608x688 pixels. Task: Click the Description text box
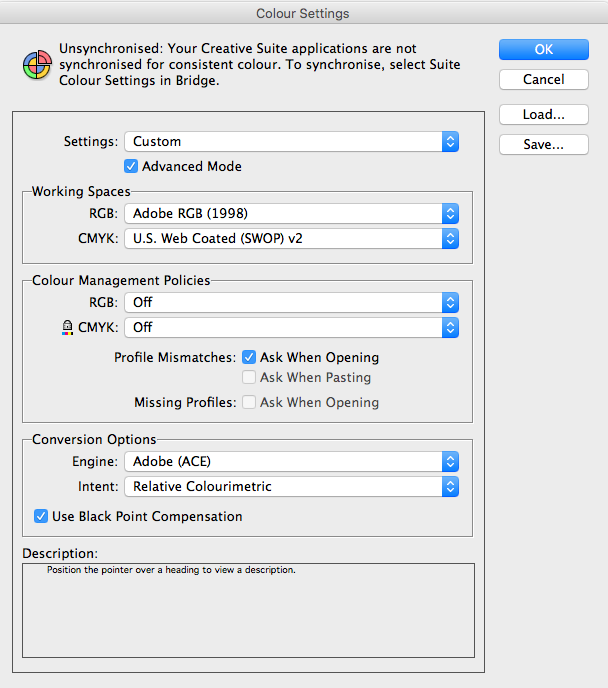click(248, 610)
